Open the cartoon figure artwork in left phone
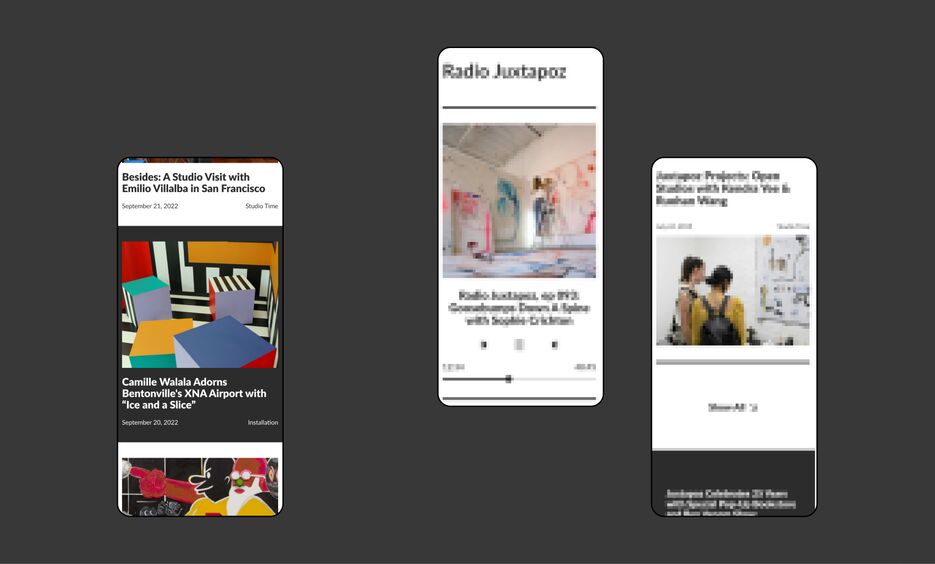The width and height of the screenshot is (935, 564). [200, 486]
